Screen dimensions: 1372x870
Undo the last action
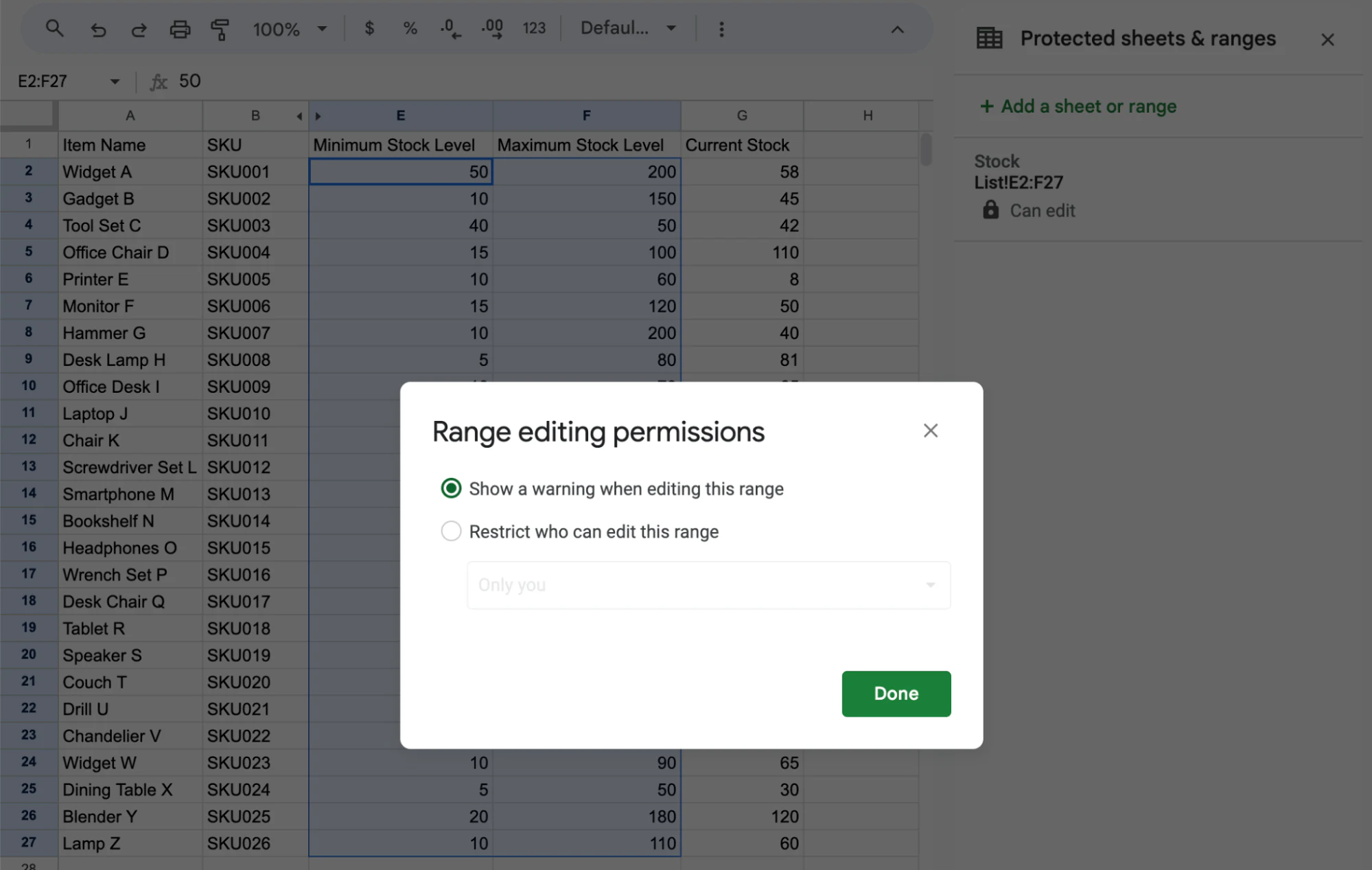(x=98, y=29)
